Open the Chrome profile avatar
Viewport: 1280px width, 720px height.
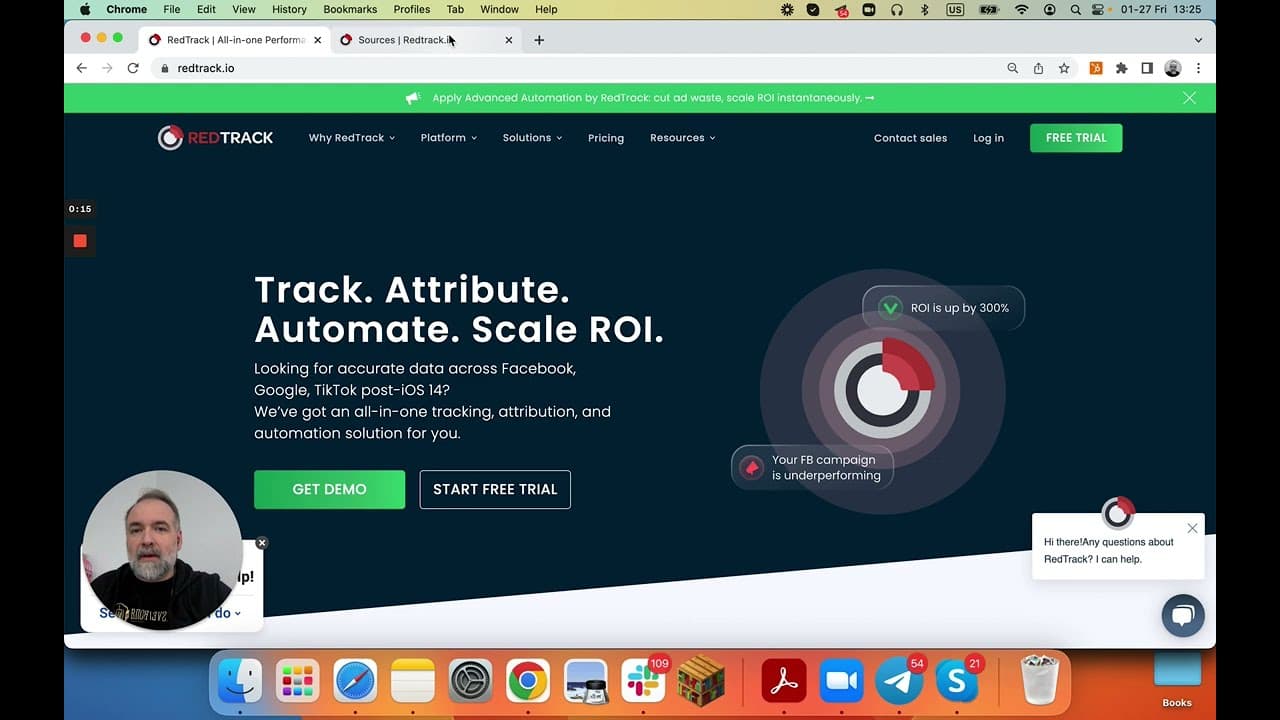(x=1173, y=68)
